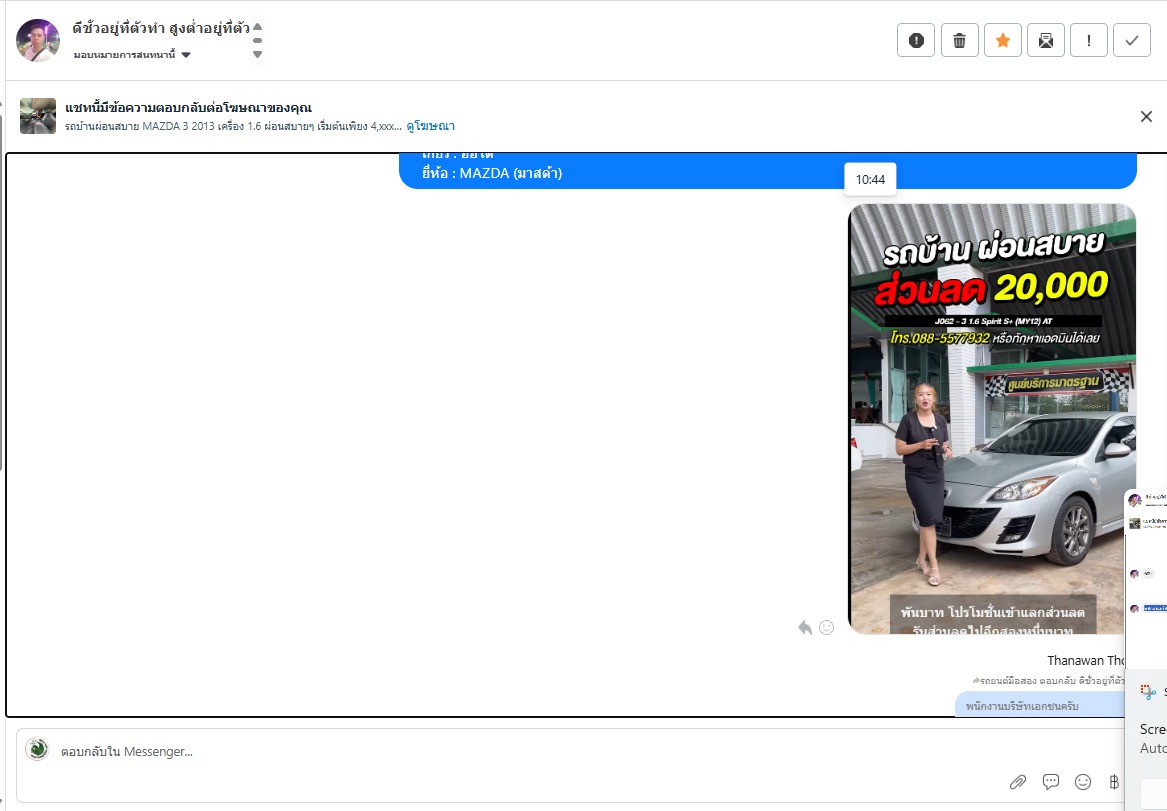Mark conversation unread with envelope icon
Viewport: 1167px width, 811px height.
pos(1046,40)
